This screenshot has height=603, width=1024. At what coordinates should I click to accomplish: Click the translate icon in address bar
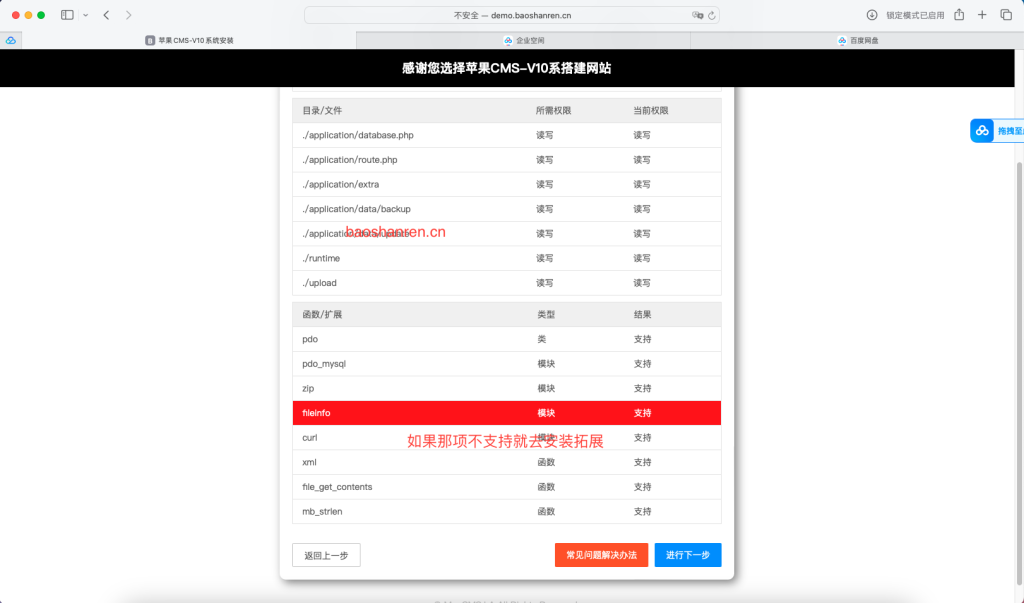click(697, 15)
